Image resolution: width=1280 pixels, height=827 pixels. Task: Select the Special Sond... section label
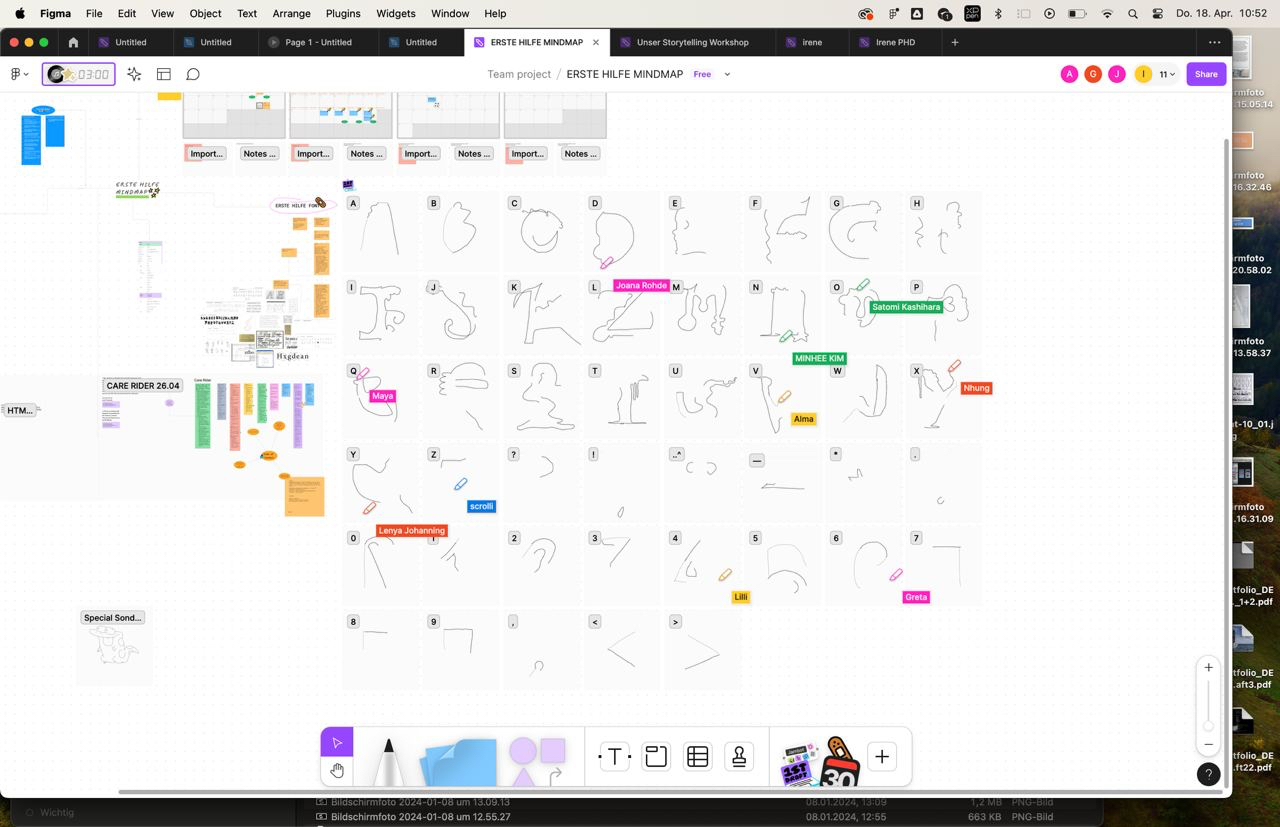pos(113,617)
